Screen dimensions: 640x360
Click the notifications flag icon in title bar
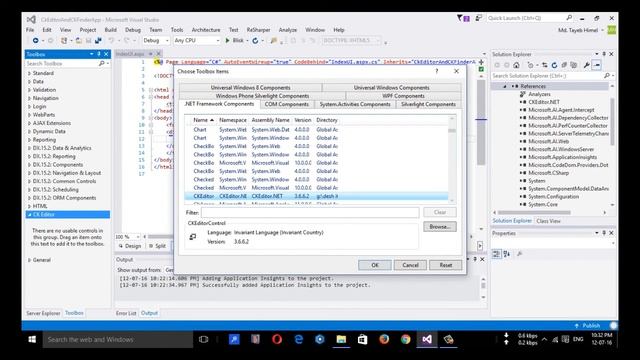pos(463,18)
